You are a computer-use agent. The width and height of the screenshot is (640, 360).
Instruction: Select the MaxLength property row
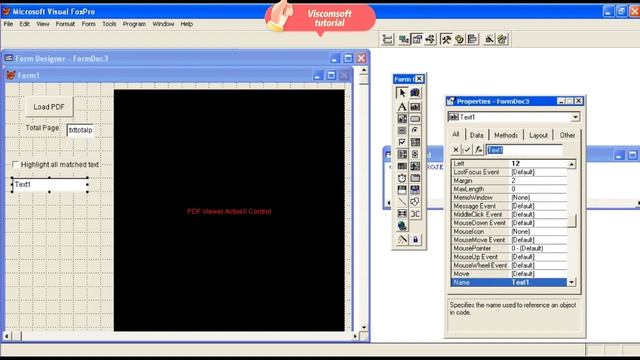pyautogui.click(x=509, y=189)
